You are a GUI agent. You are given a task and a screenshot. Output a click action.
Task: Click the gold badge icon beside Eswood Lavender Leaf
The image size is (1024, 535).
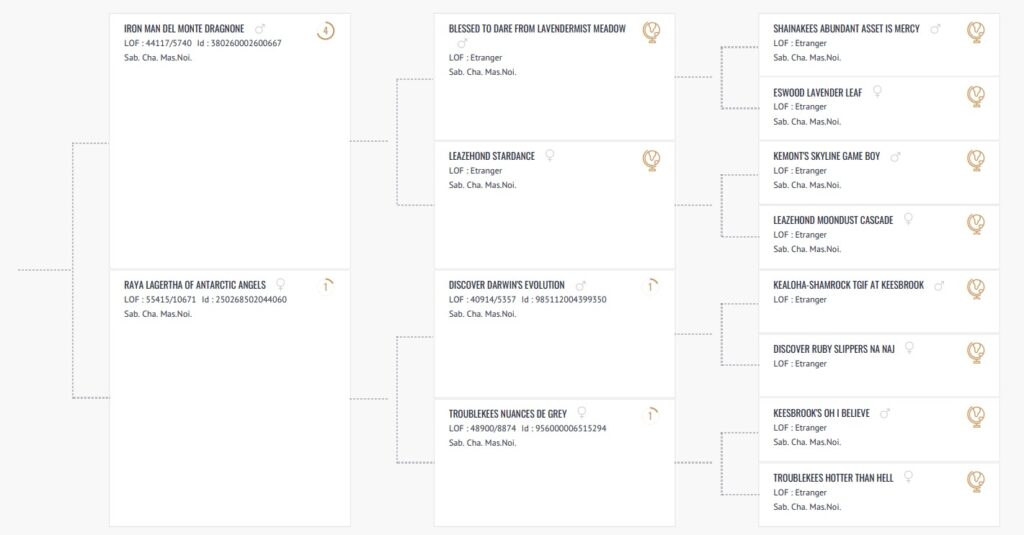[976, 96]
